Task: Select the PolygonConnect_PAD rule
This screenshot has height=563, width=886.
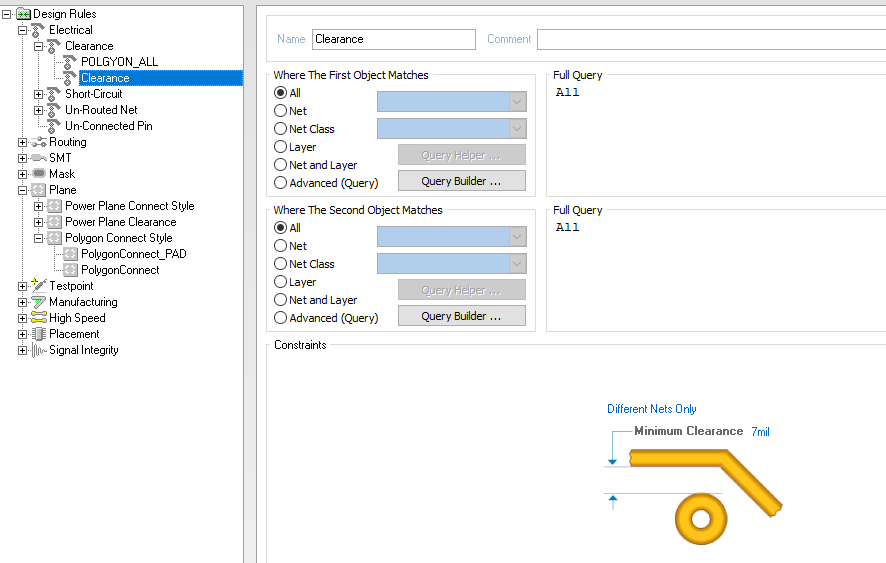Action: click(133, 254)
